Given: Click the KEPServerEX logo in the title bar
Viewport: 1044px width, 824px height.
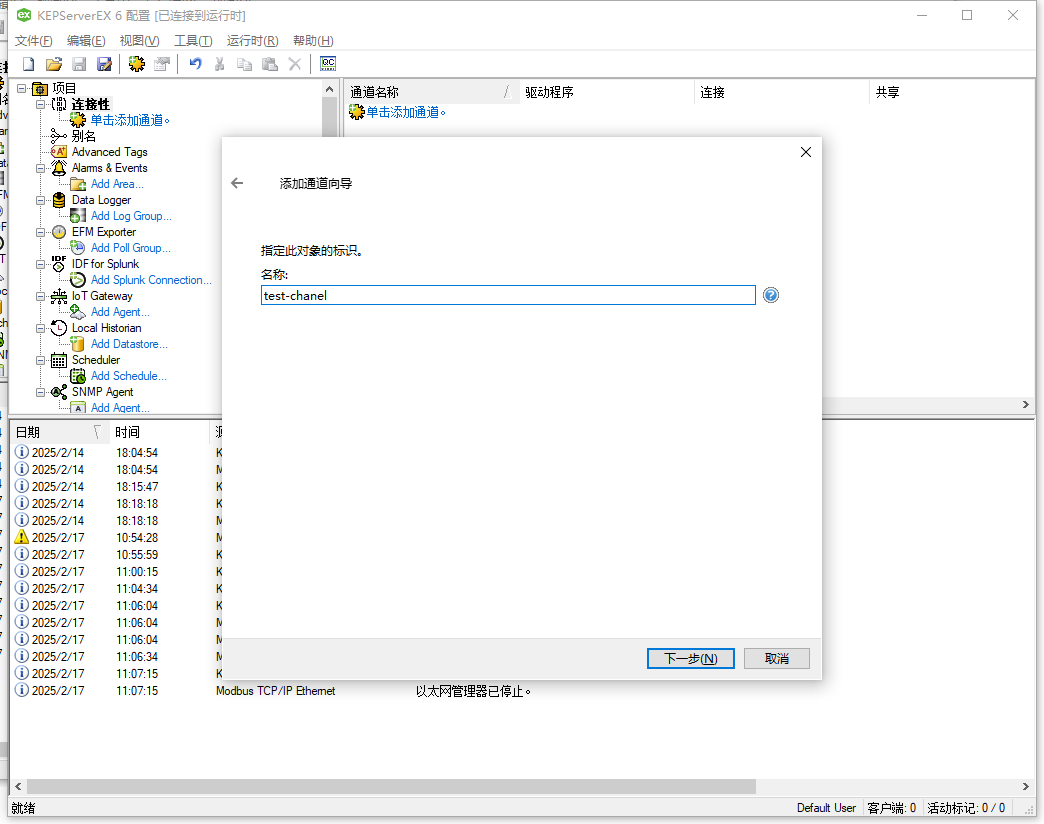Looking at the screenshot, I should pos(24,15).
